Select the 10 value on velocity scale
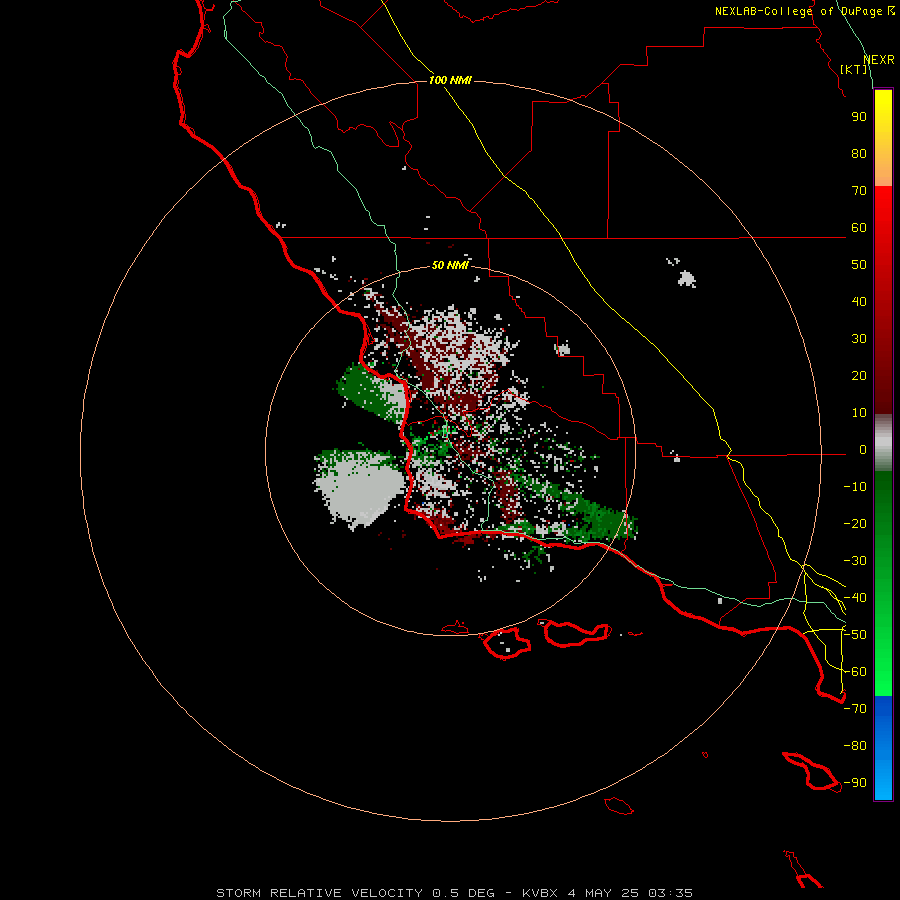The width and height of the screenshot is (900, 900). [859, 413]
